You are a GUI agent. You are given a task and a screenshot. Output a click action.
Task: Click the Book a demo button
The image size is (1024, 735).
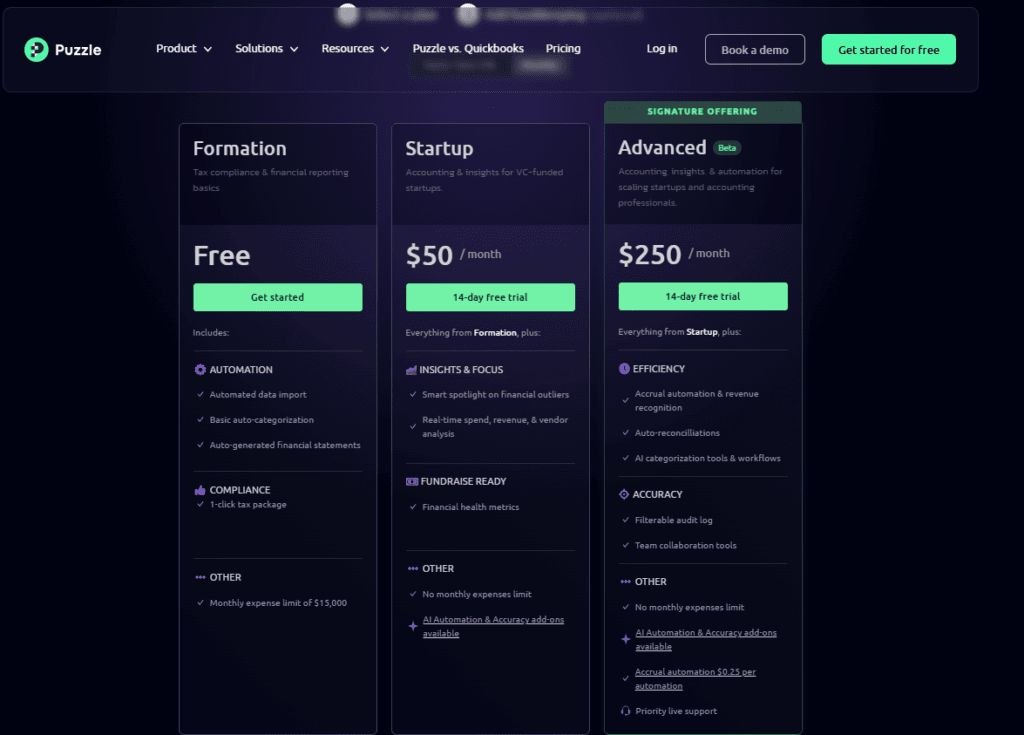pyautogui.click(x=755, y=50)
